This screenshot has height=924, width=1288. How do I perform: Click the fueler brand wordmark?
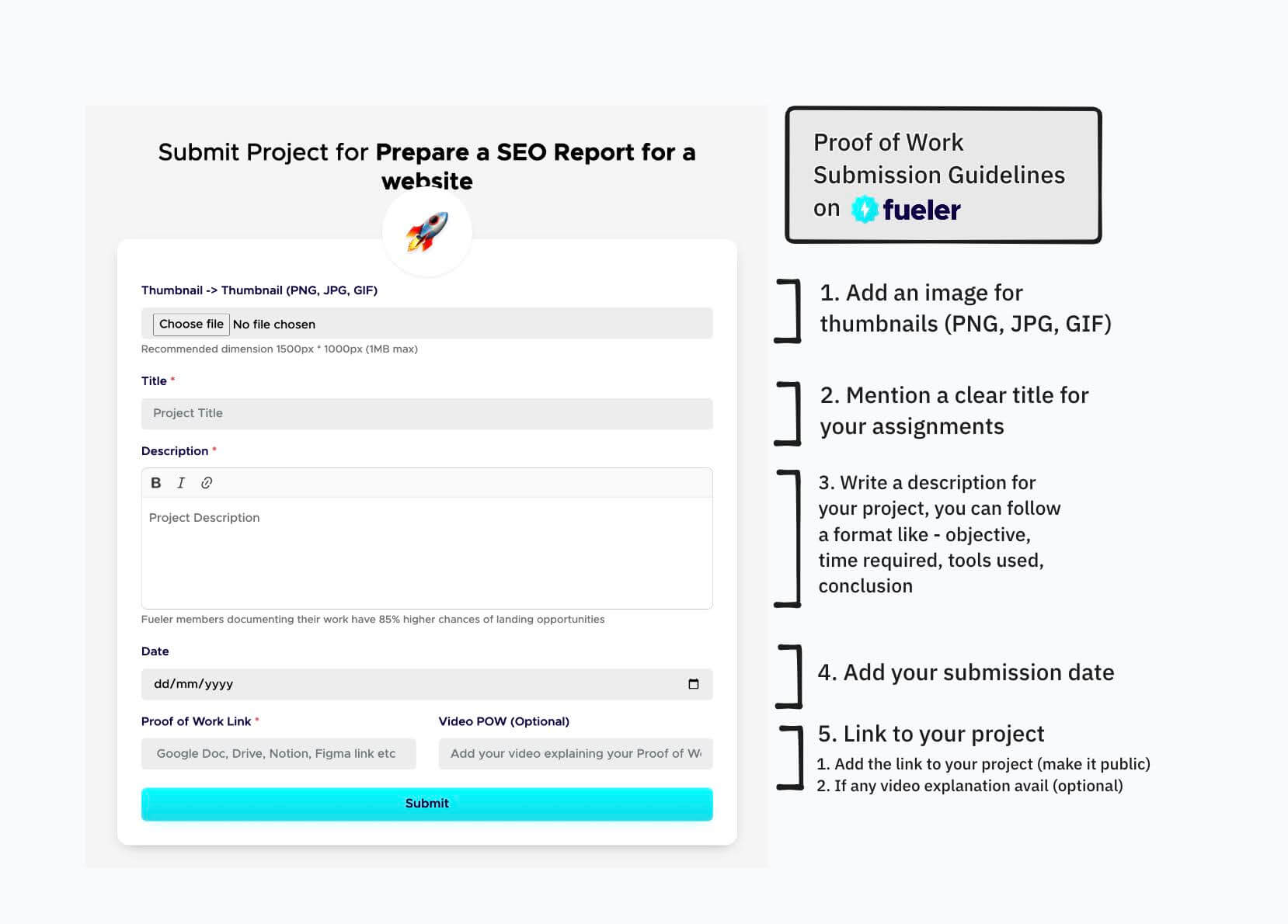coord(921,210)
